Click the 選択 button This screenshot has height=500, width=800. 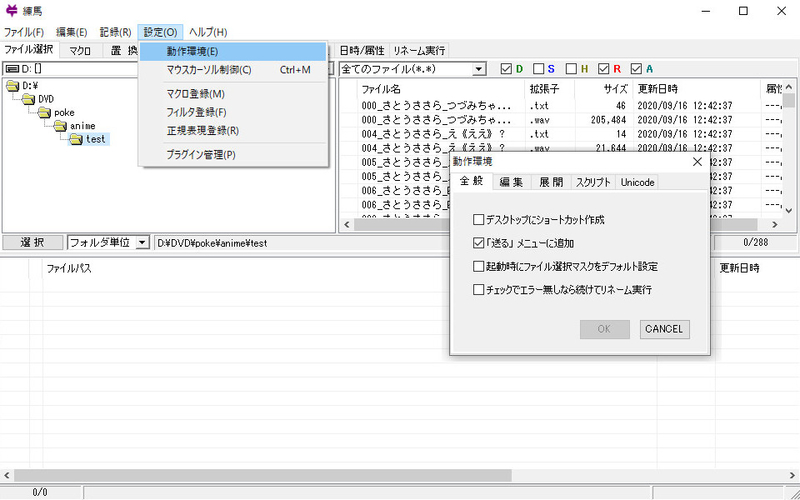[x=33, y=243]
